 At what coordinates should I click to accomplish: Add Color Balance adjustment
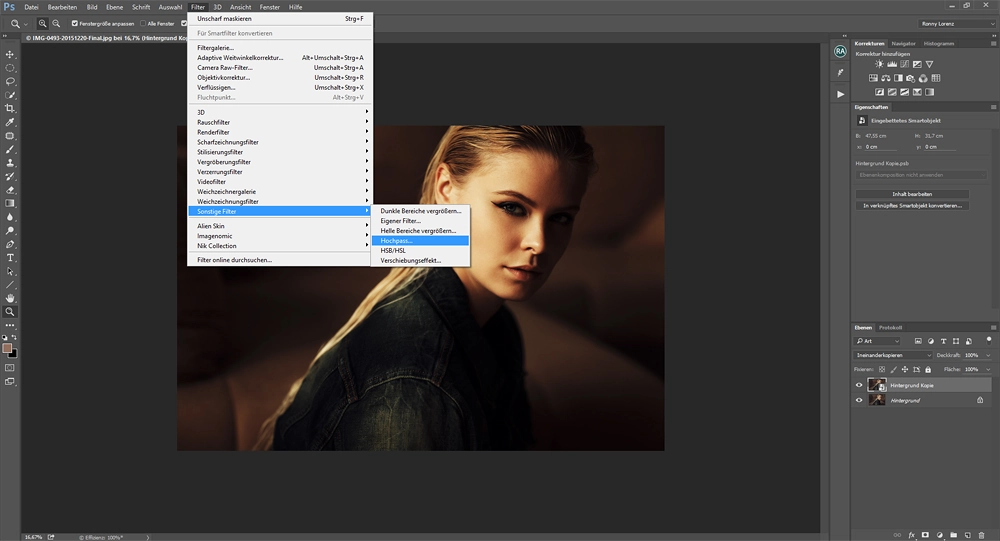pos(886,78)
